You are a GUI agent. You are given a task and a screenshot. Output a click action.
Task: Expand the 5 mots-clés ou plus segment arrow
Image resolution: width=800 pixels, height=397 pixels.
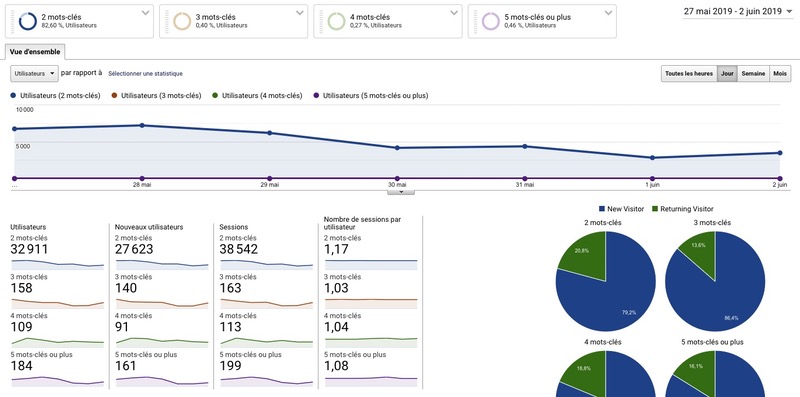[608, 13]
